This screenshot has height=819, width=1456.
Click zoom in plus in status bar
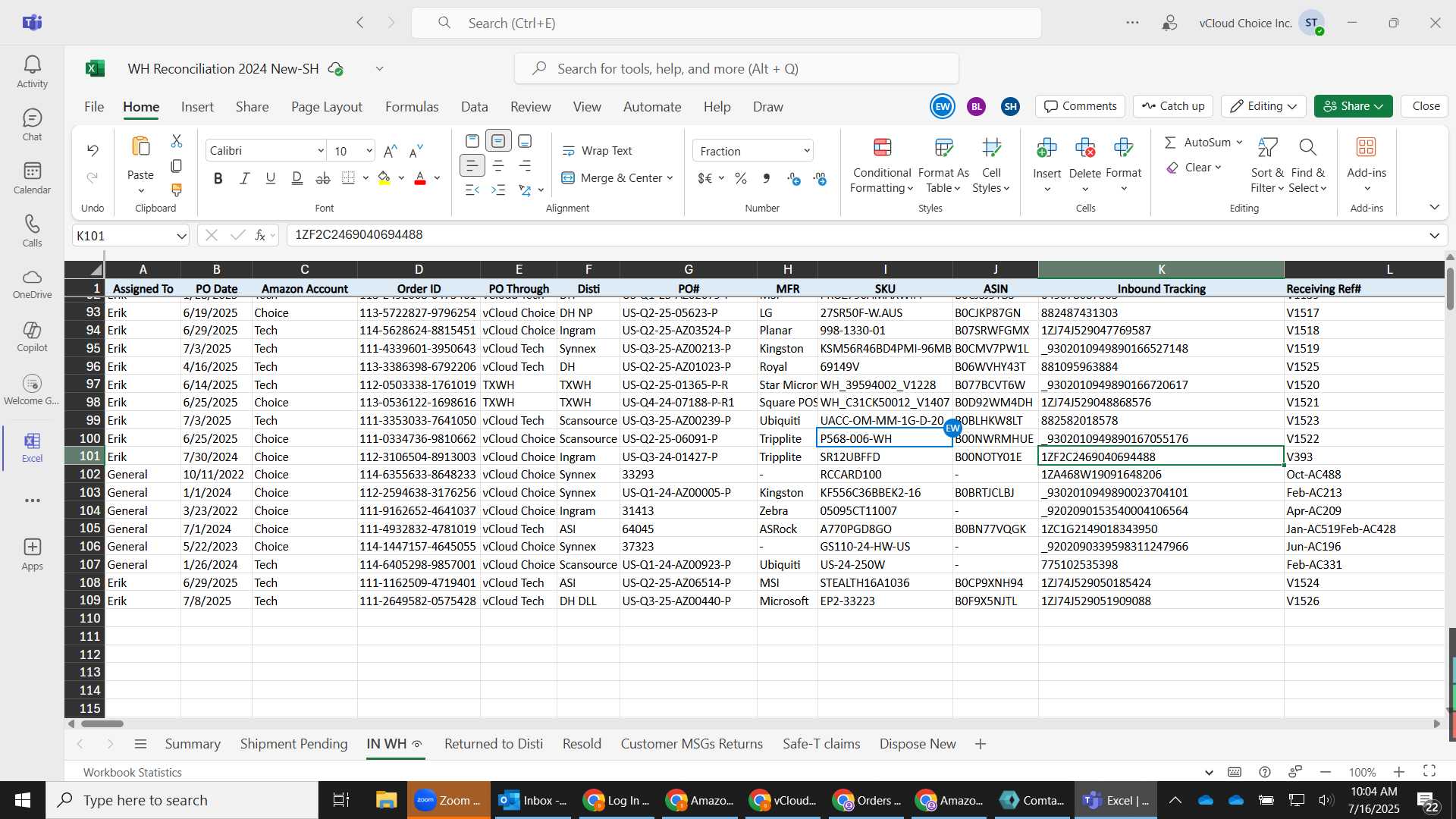pos(1399,772)
